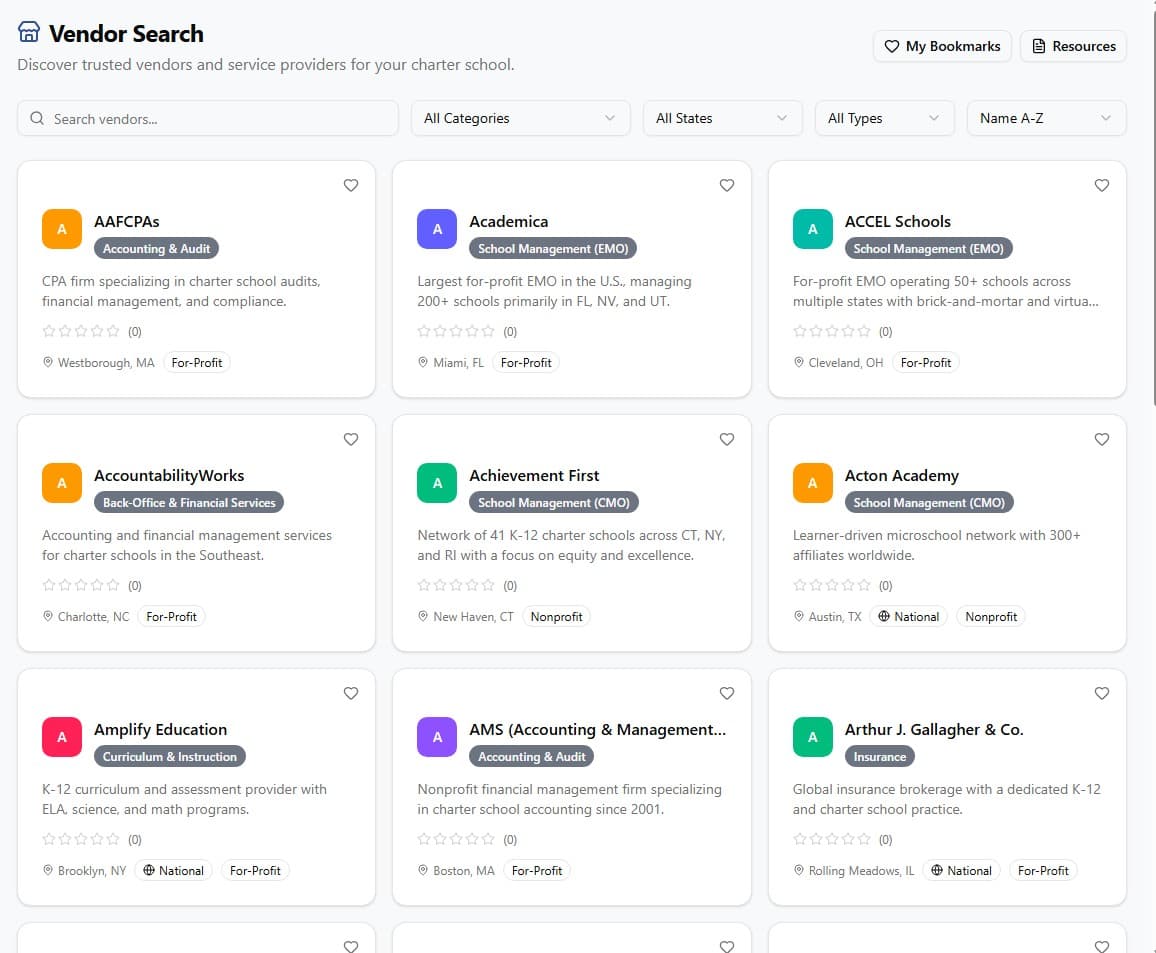The image size is (1156, 953).
Task: Save Amplify Education to bookmarks
Action: (x=351, y=693)
